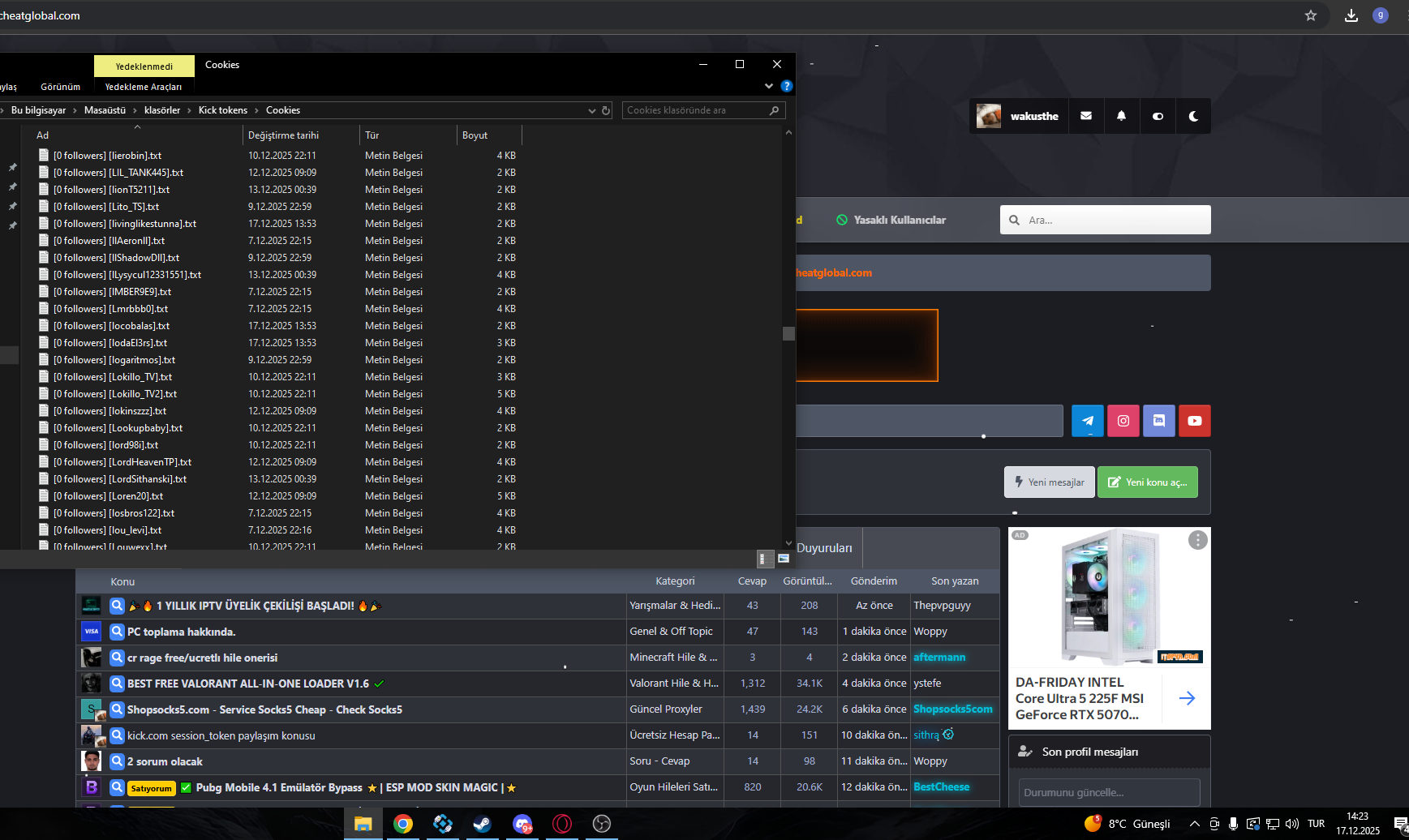This screenshot has height=840, width=1409.
Task: Open the Discord social link
Action: (1159, 421)
